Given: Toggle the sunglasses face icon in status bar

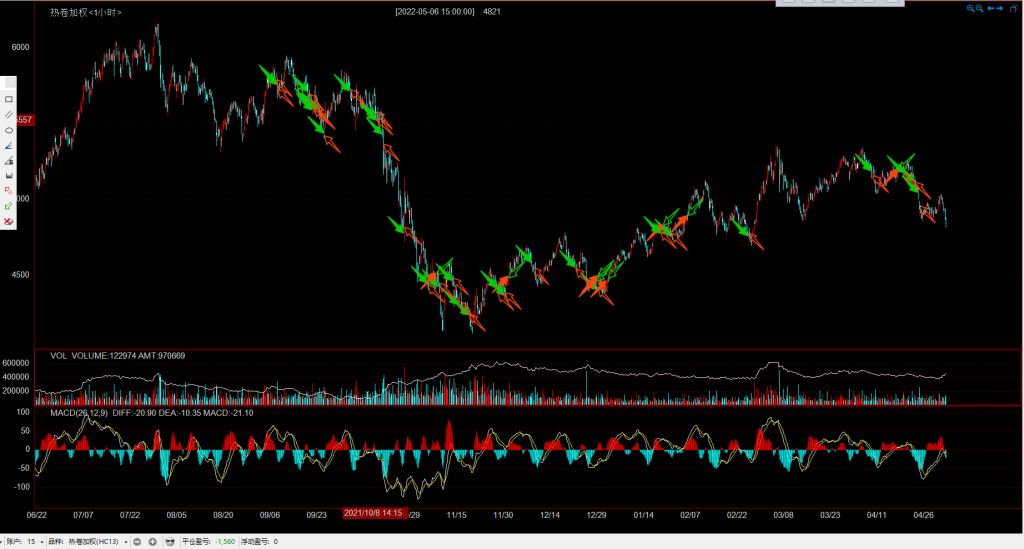Looking at the screenshot, I should coord(170,541).
